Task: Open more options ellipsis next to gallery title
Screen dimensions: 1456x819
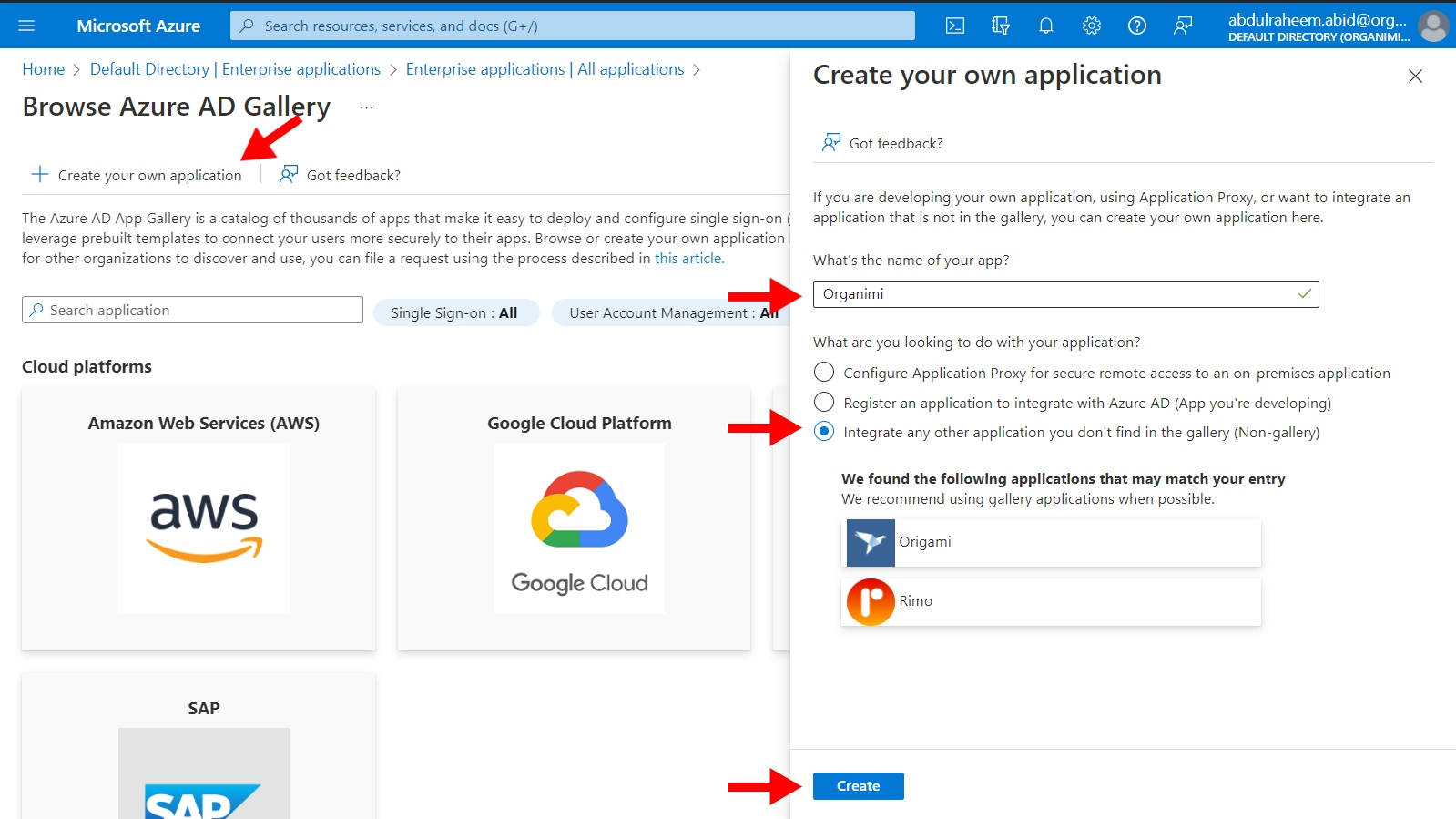Action: click(366, 107)
